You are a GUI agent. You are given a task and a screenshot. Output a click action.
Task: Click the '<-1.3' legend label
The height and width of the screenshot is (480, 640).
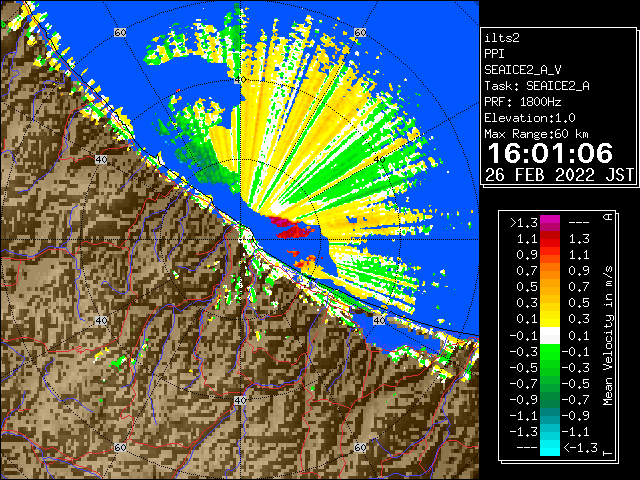(x=580, y=448)
